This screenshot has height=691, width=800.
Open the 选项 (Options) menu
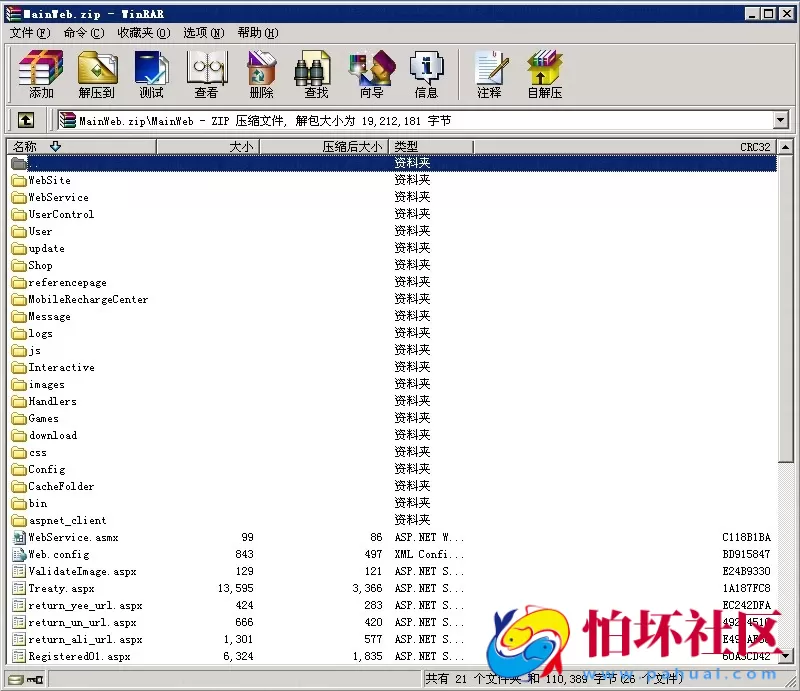point(202,33)
